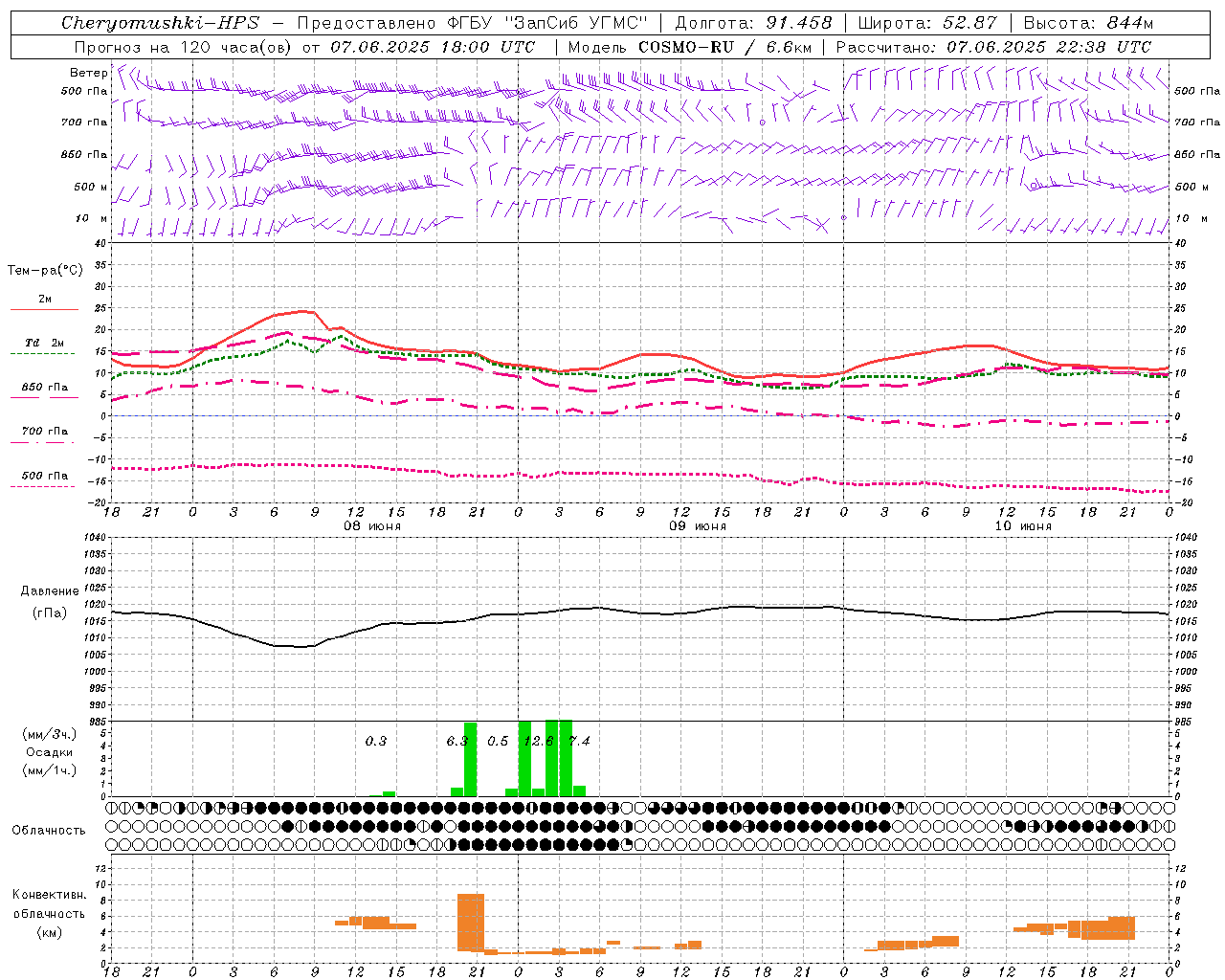
Task: Click the 0.3 precipitation total value
Action: tap(376, 741)
